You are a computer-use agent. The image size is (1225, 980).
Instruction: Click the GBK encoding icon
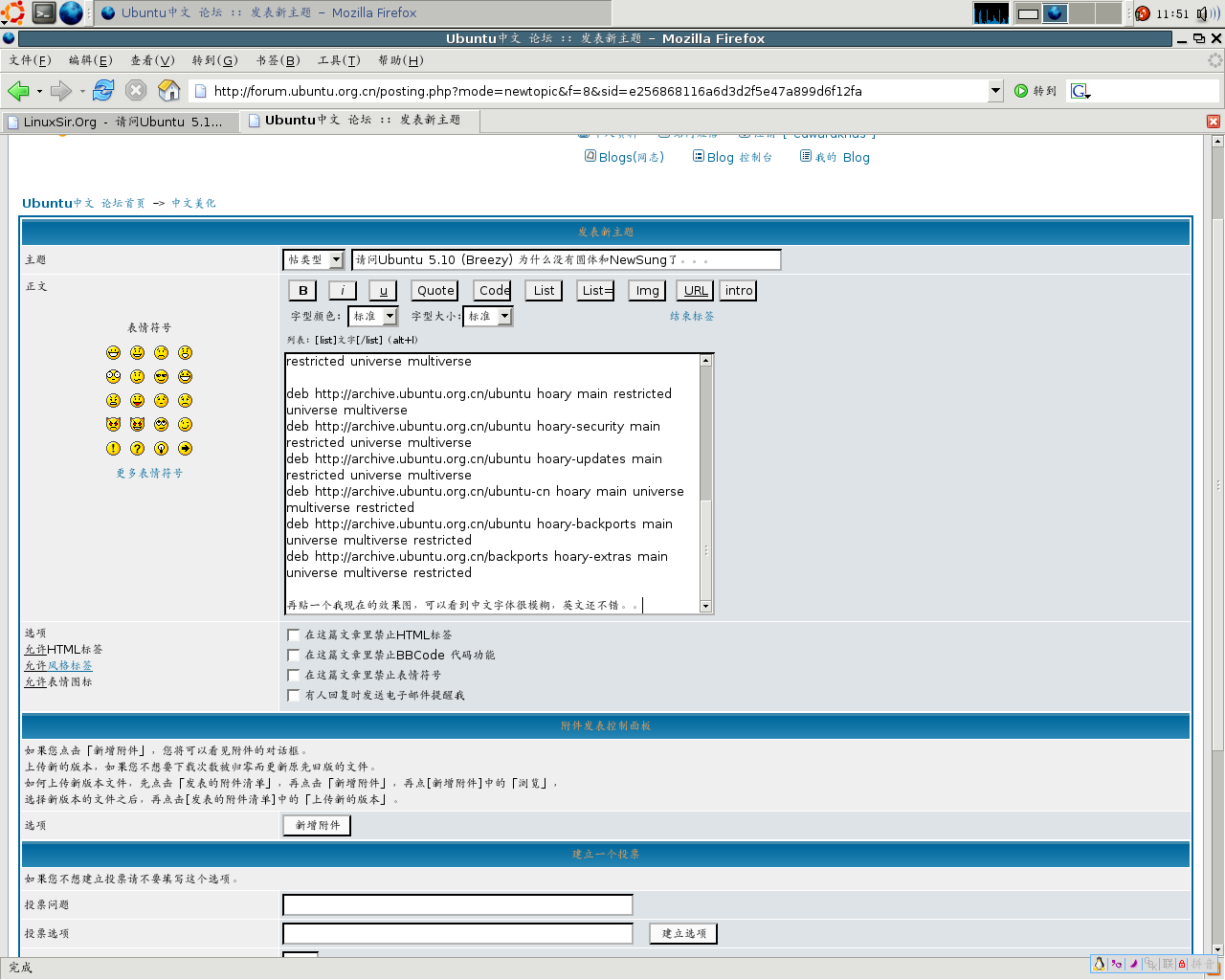click(x=1151, y=964)
